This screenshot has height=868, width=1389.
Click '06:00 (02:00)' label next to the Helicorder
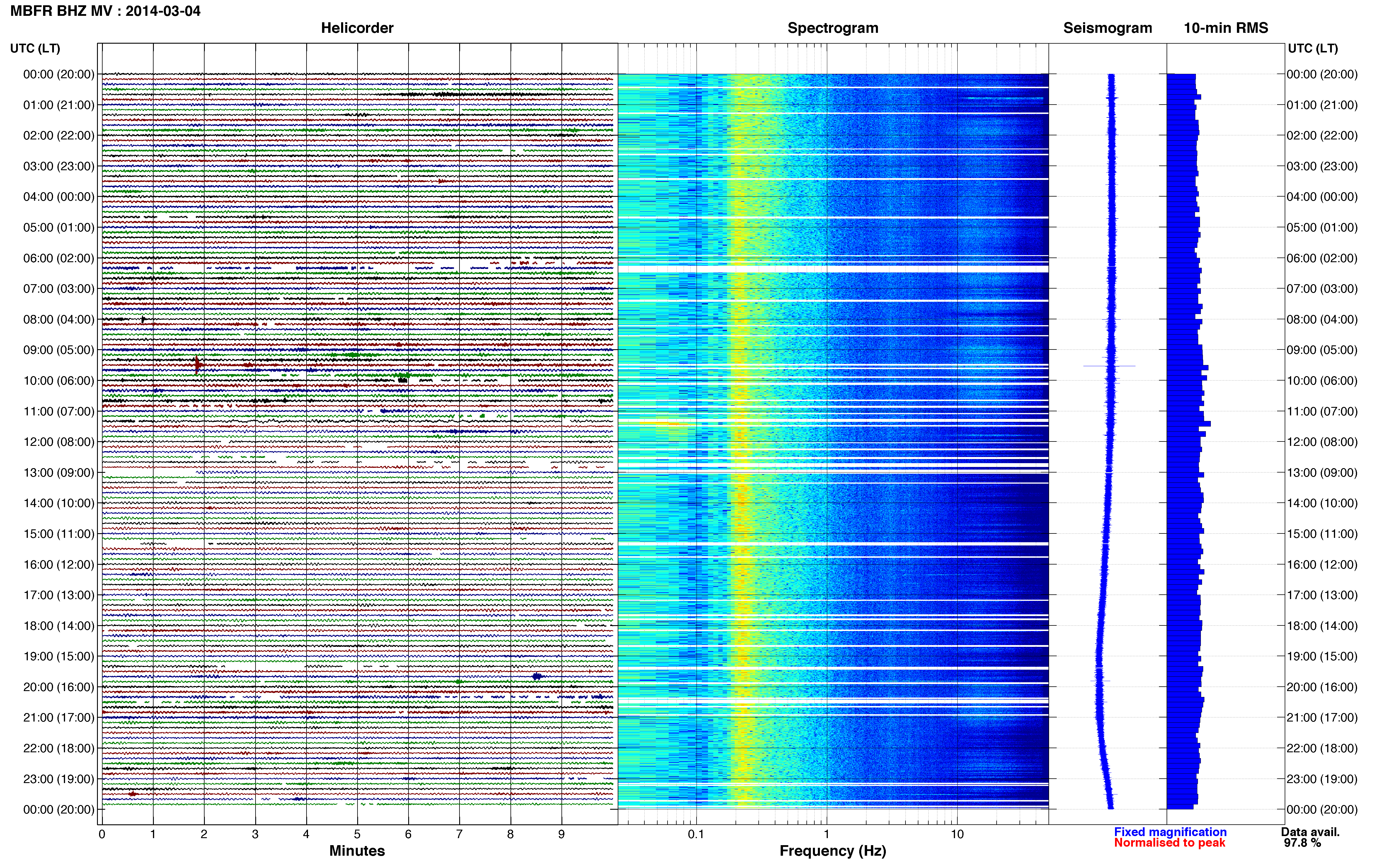[x=59, y=258]
